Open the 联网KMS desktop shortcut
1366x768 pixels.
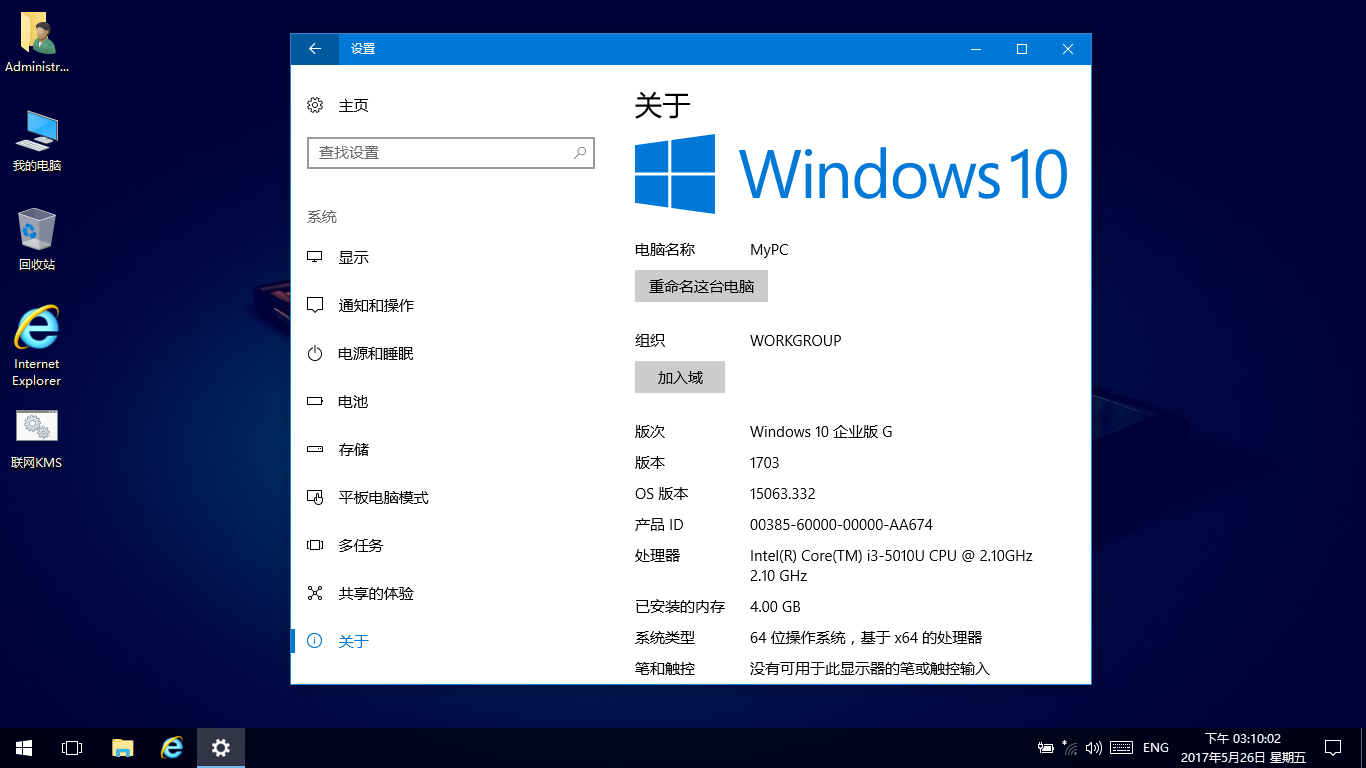point(37,439)
